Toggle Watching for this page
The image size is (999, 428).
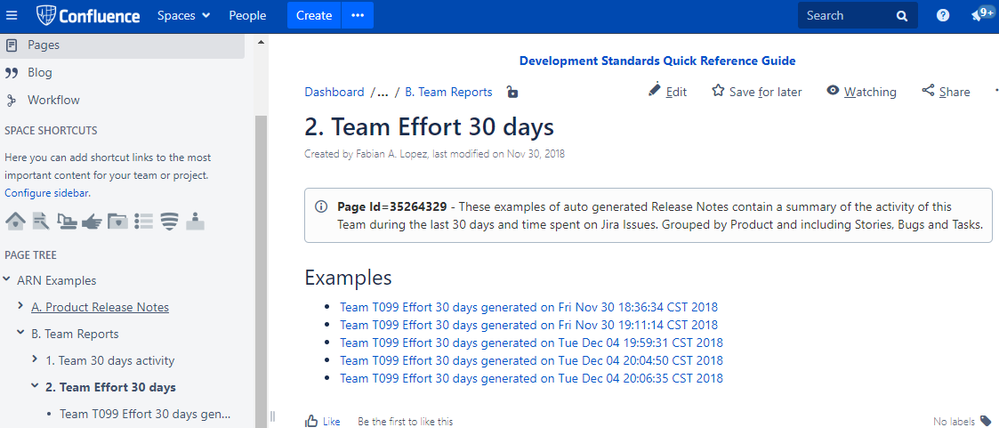point(861,92)
